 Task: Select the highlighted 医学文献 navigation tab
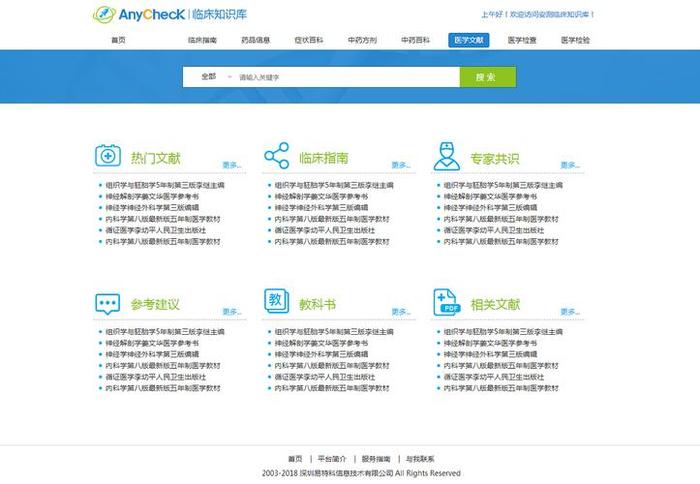point(469,40)
